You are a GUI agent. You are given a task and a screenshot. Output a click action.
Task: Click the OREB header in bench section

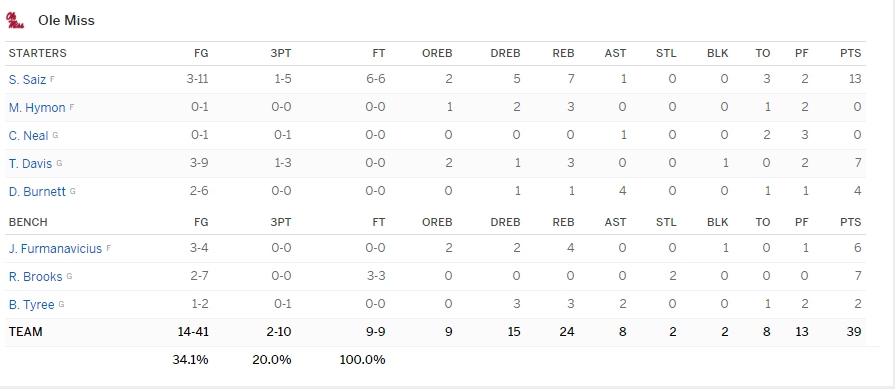point(437,222)
